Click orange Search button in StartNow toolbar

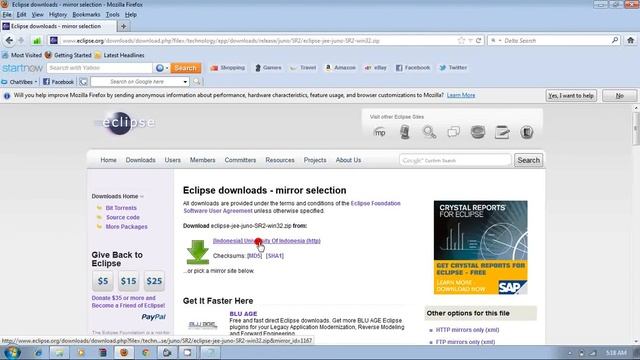[x=186, y=68]
